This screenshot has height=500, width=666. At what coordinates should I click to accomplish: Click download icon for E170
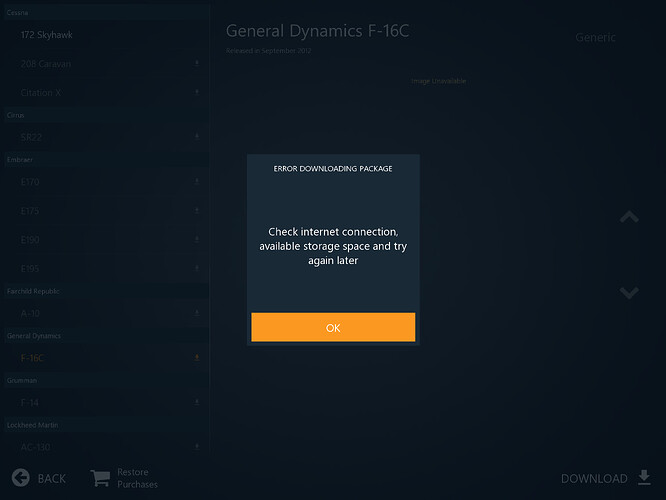(197, 181)
